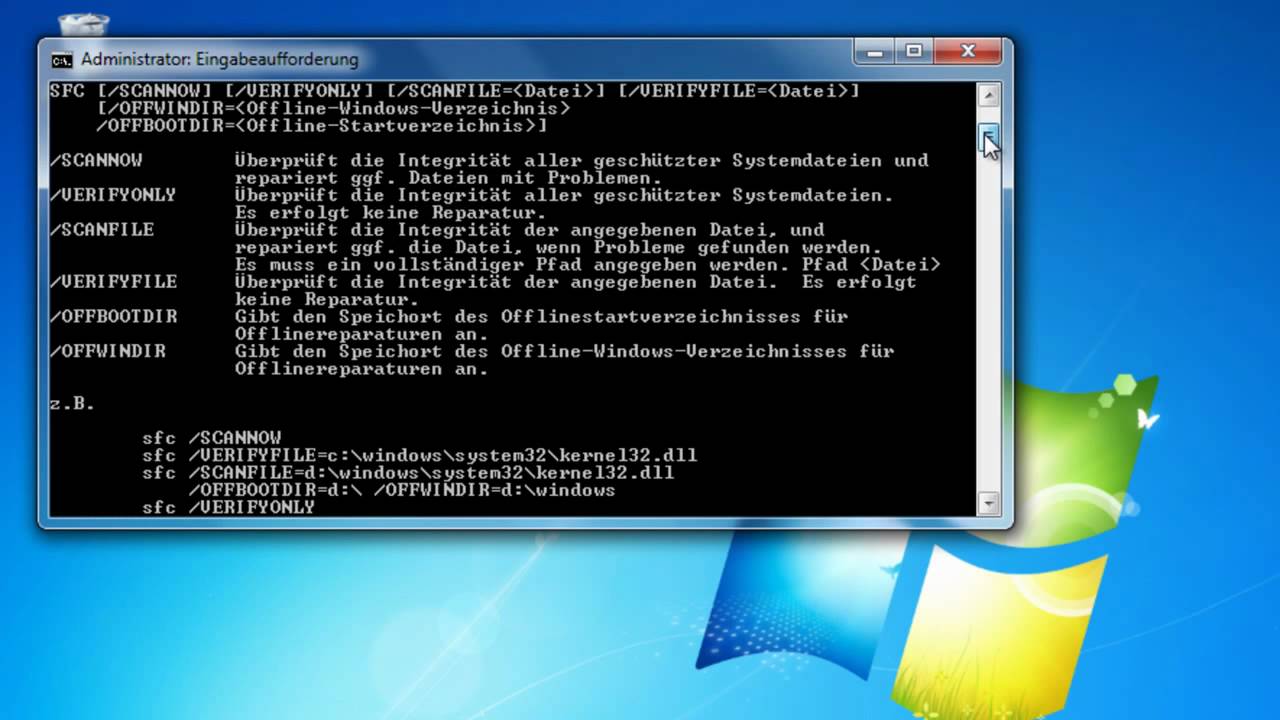Click '[/OFFWINDIR=<Offline-Windows-Verzeichnis>' syntax line
Screen dimensions: 1280x720
click(333, 108)
